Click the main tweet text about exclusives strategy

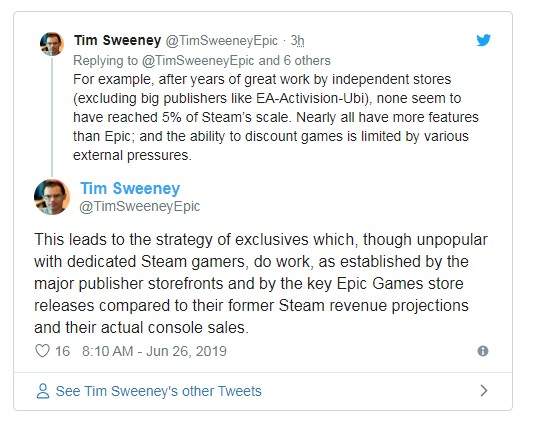click(x=261, y=283)
